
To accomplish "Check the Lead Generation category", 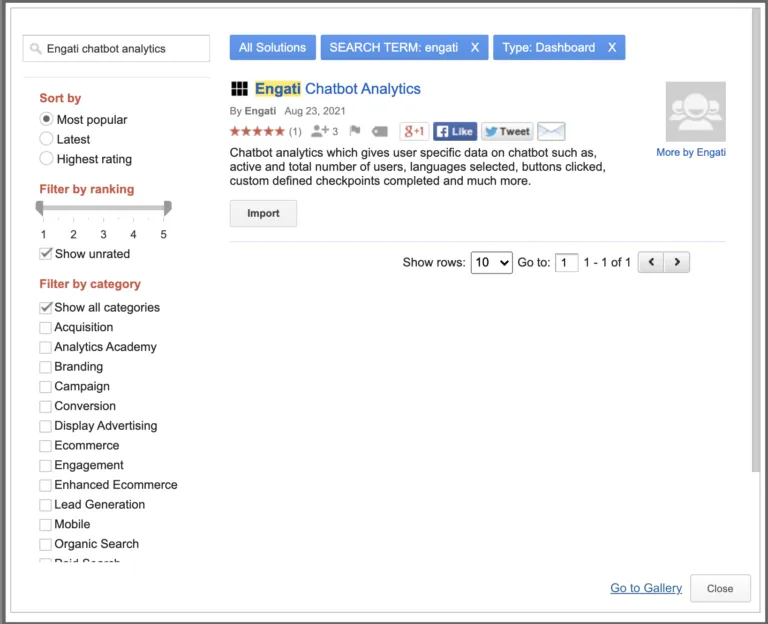I will tap(45, 504).
